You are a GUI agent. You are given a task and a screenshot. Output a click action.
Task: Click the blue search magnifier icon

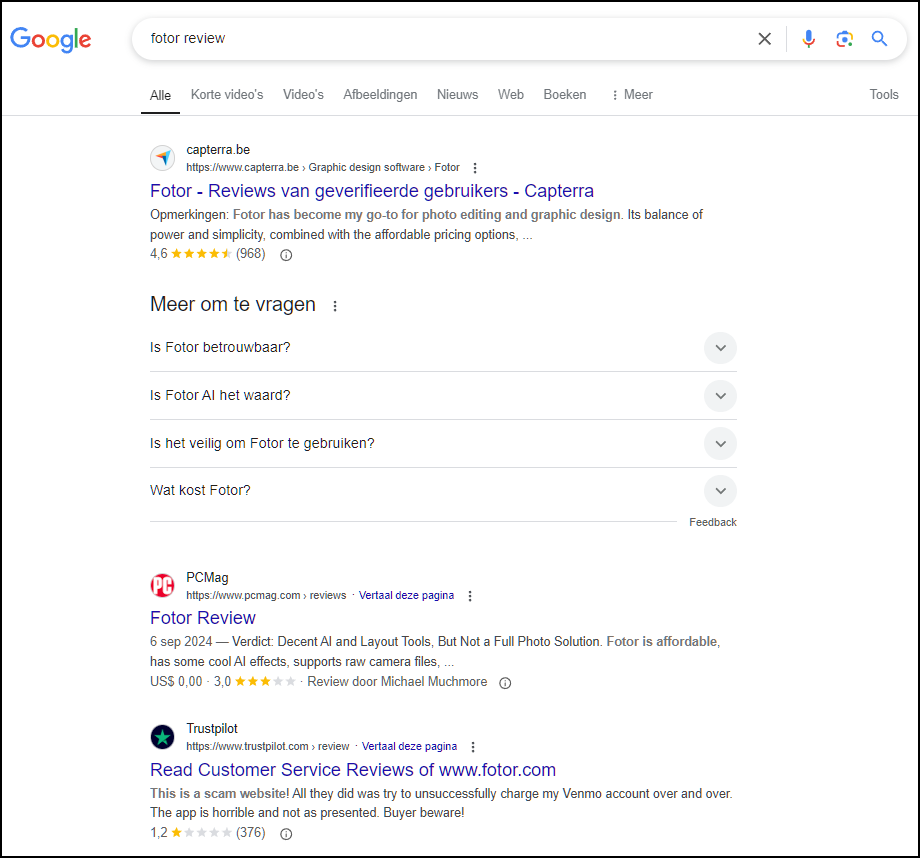[x=879, y=38]
